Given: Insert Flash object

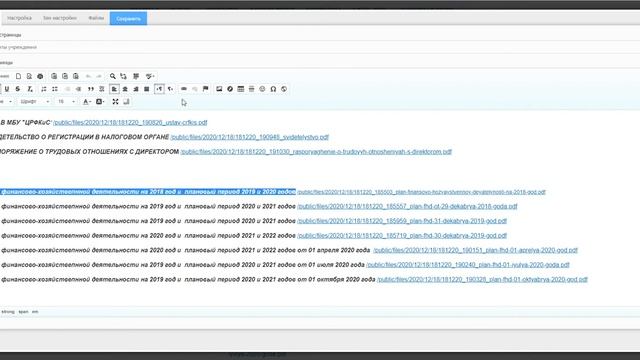Looking at the screenshot, I should coord(230,89).
